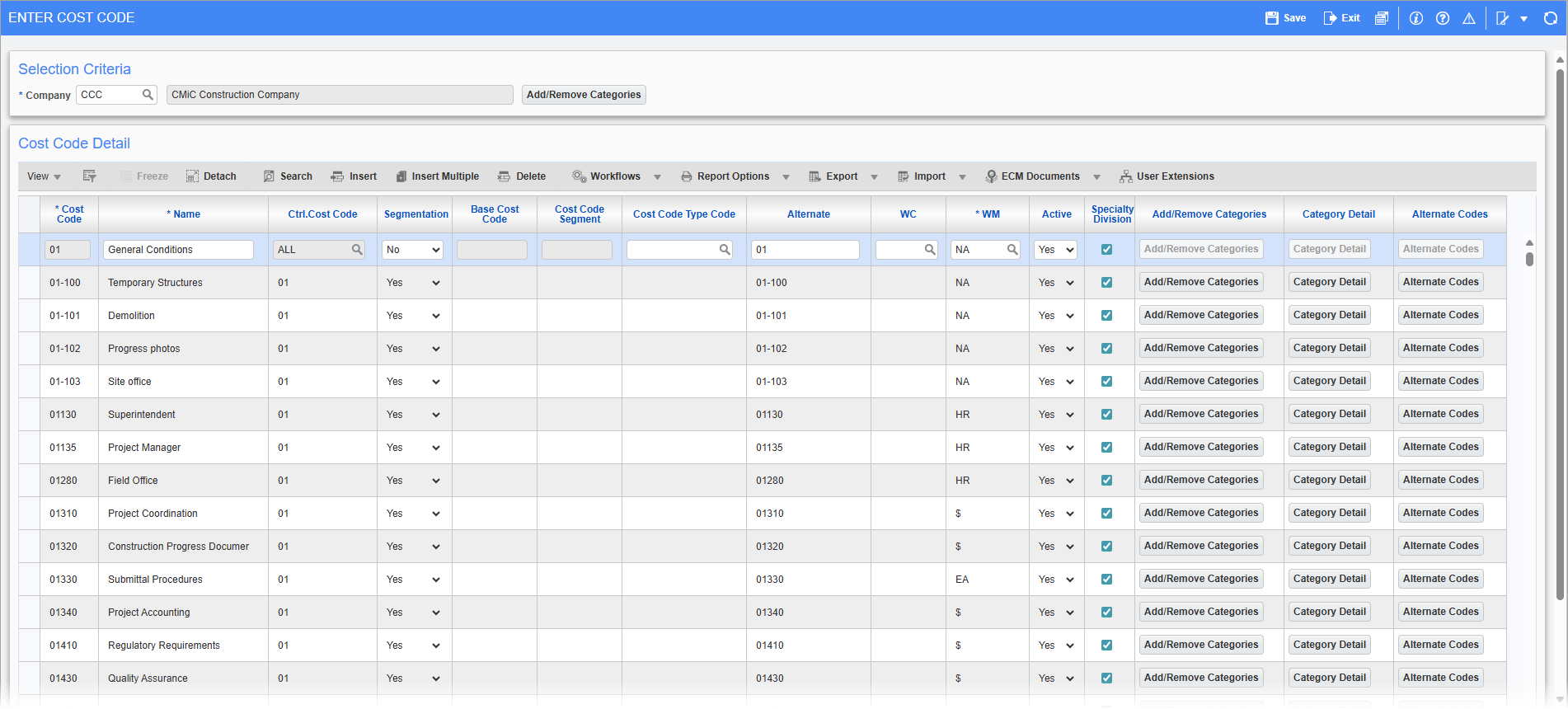
Task: Toggle Specialty Division checkbox for Quality Assurance
Action: click(1106, 678)
